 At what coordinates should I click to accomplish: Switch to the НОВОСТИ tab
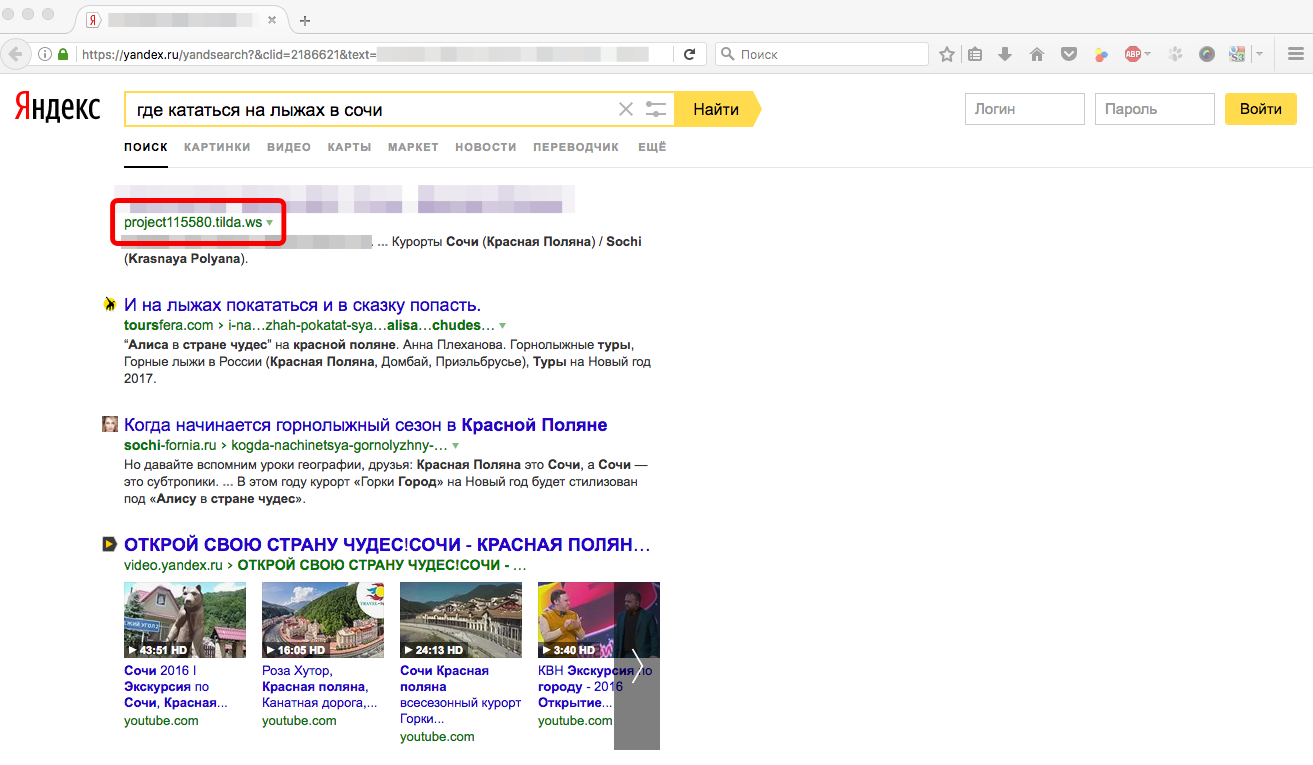[486, 147]
